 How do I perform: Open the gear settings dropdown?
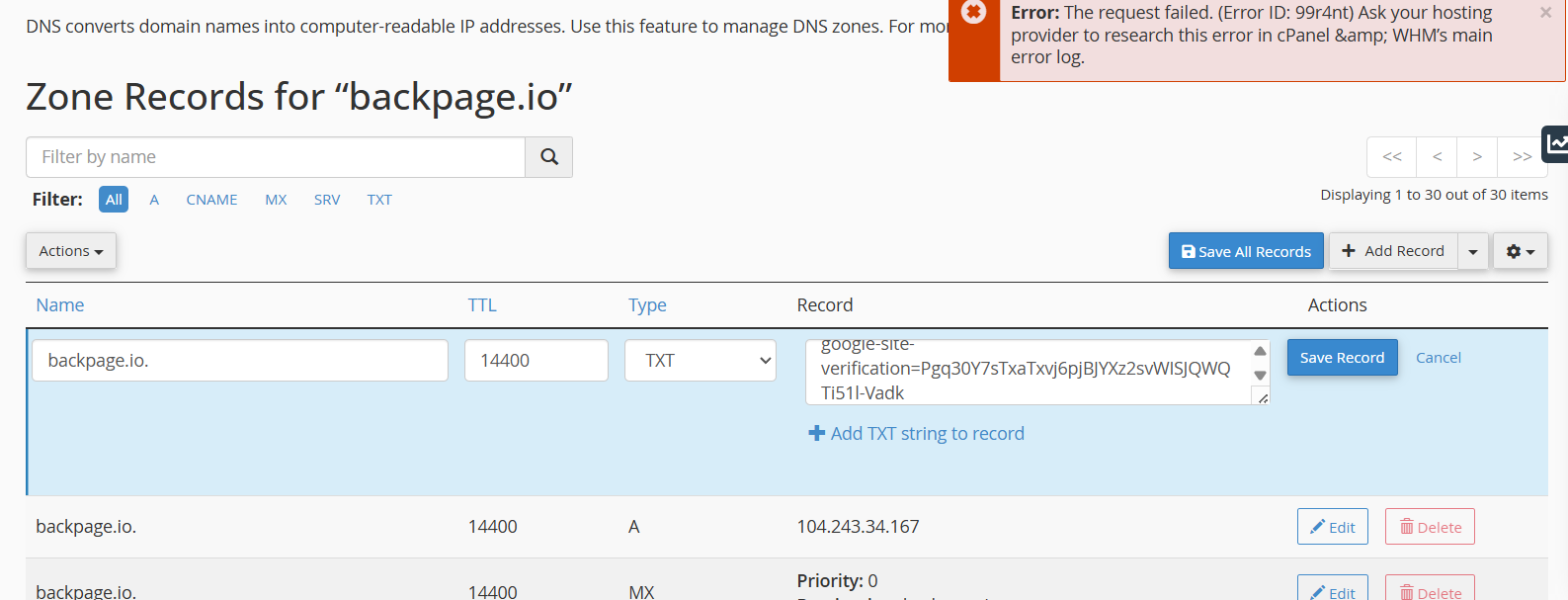[1520, 251]
